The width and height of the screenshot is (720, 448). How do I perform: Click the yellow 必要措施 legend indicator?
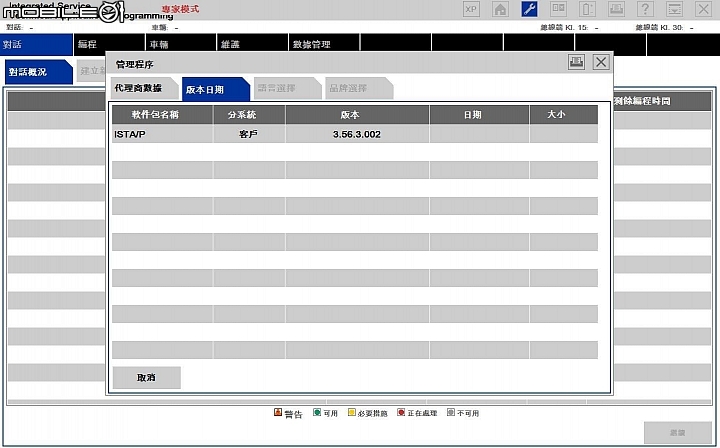(x=352, y=412)
